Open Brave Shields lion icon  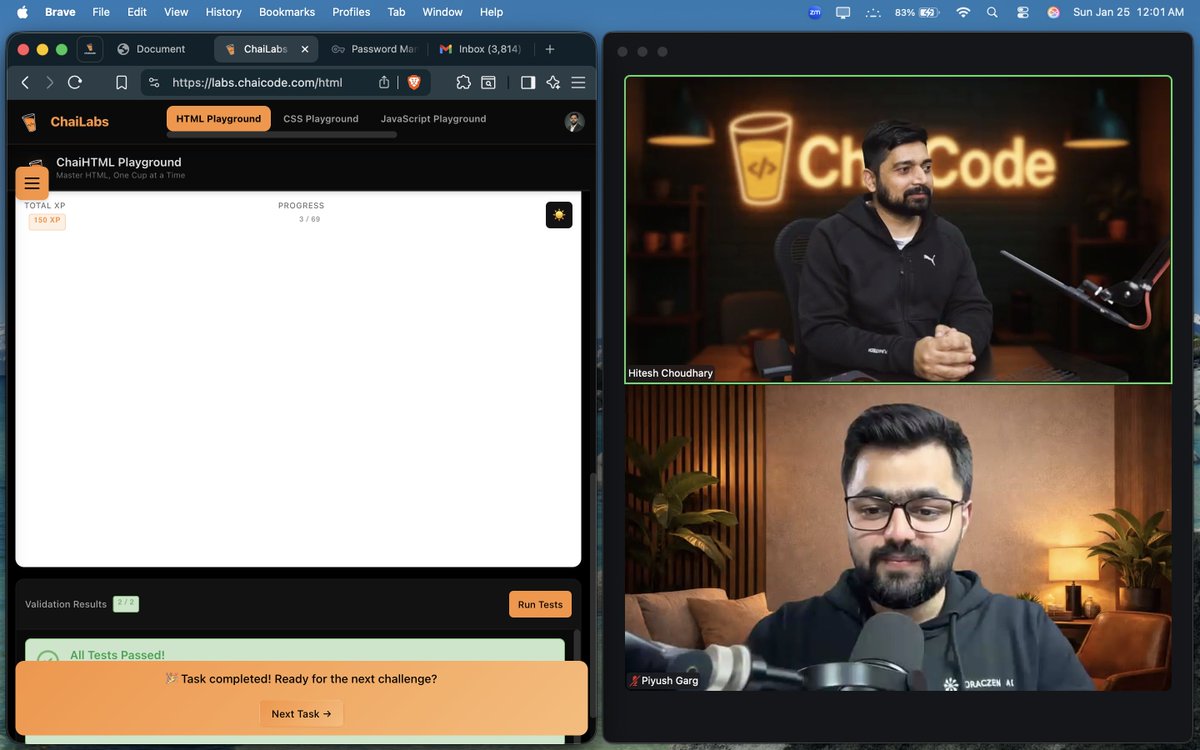coord(414,83)
